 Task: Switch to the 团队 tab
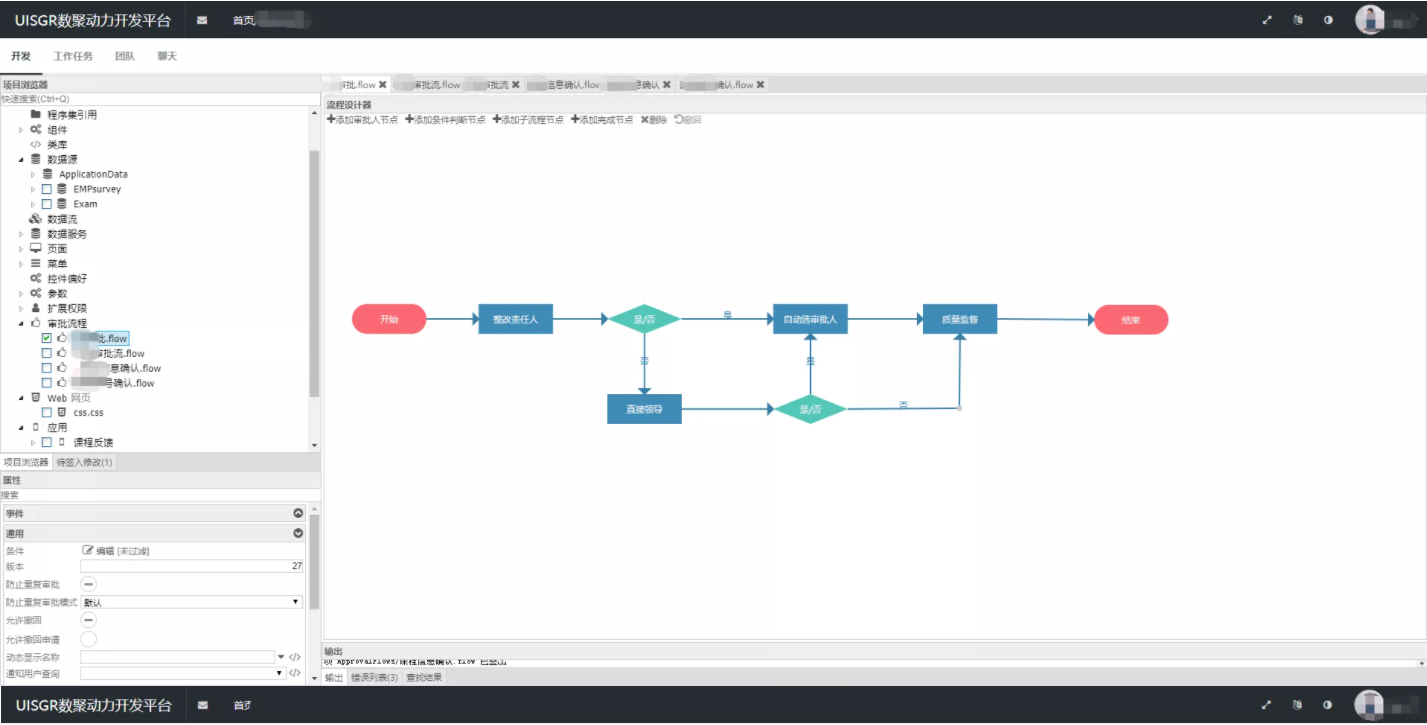[x=125, y=56]
